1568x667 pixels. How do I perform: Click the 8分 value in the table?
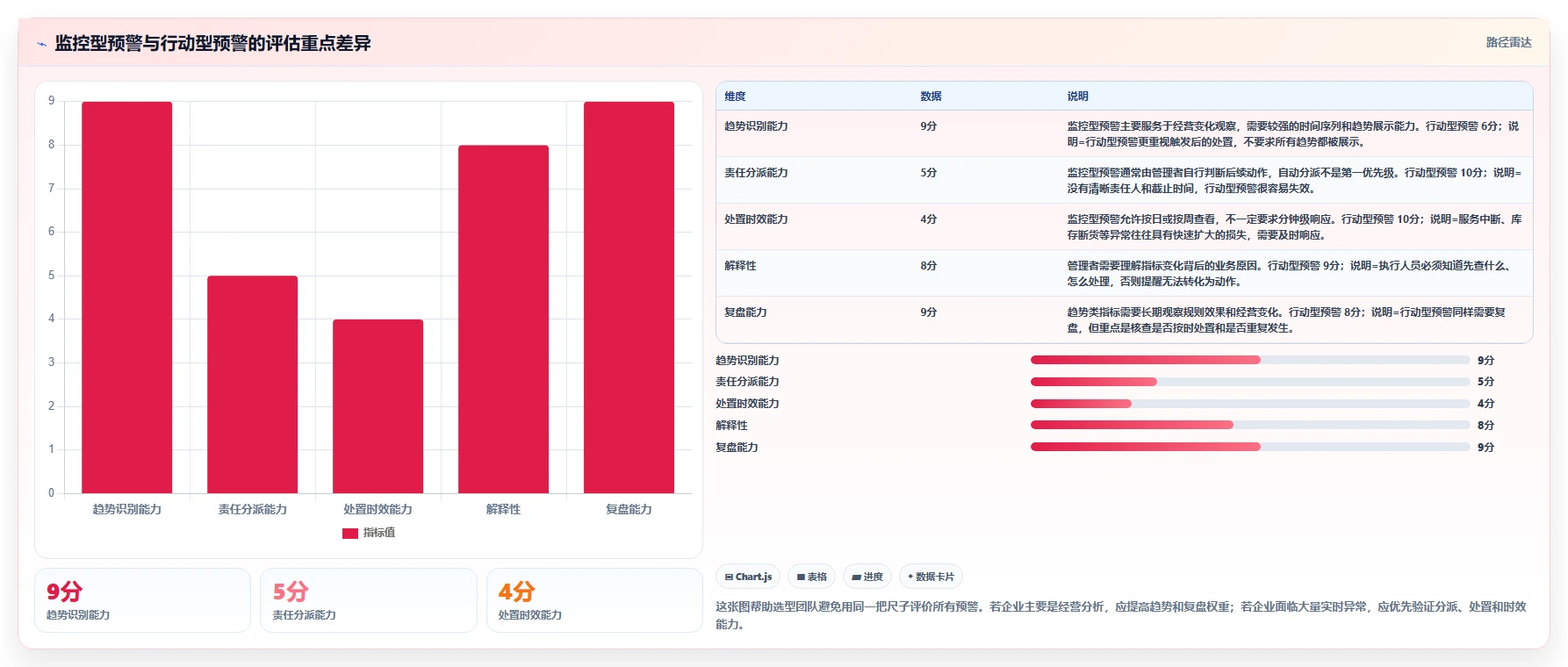point(929,266)
